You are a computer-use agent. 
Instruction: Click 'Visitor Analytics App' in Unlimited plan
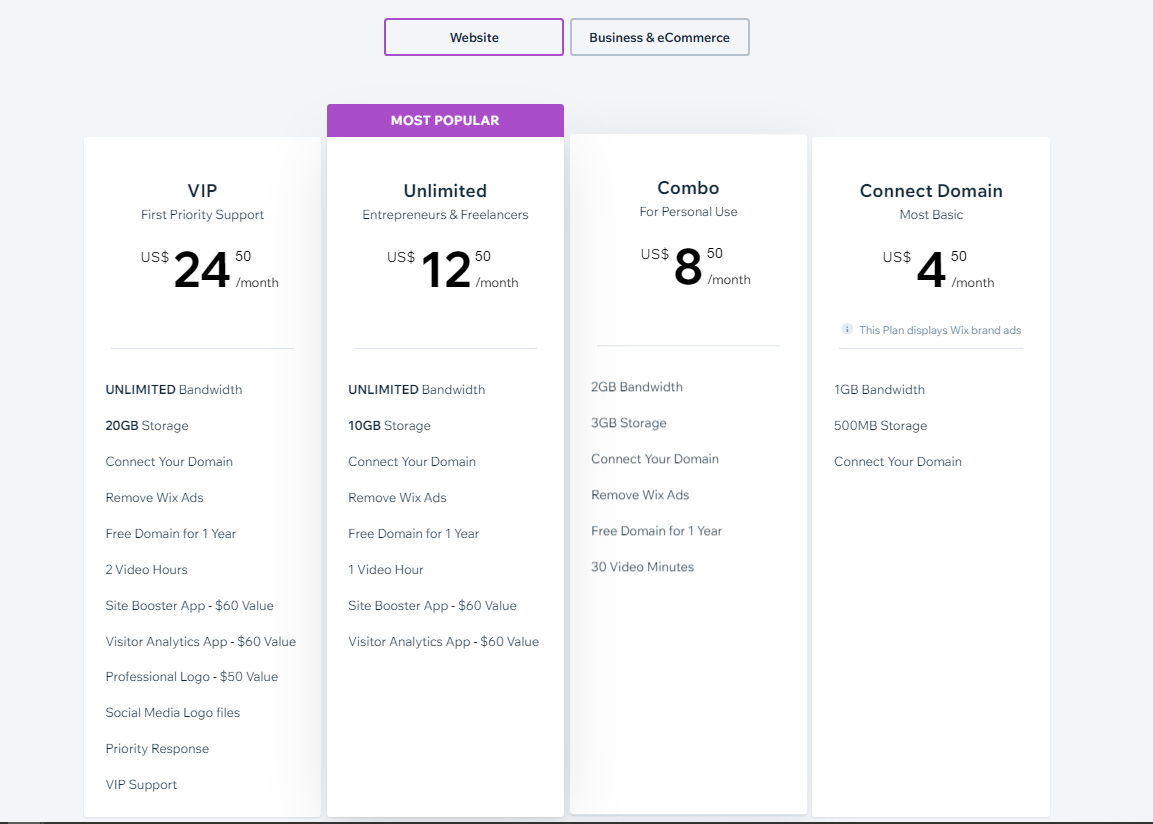click(443, 642)
